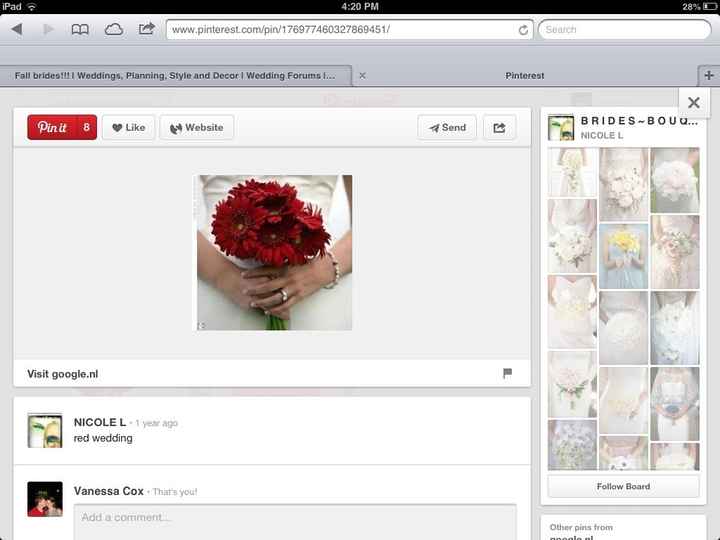The image size is (720, 540).
Task: Click the "1 year ago" timestamp
Action: 157,423
